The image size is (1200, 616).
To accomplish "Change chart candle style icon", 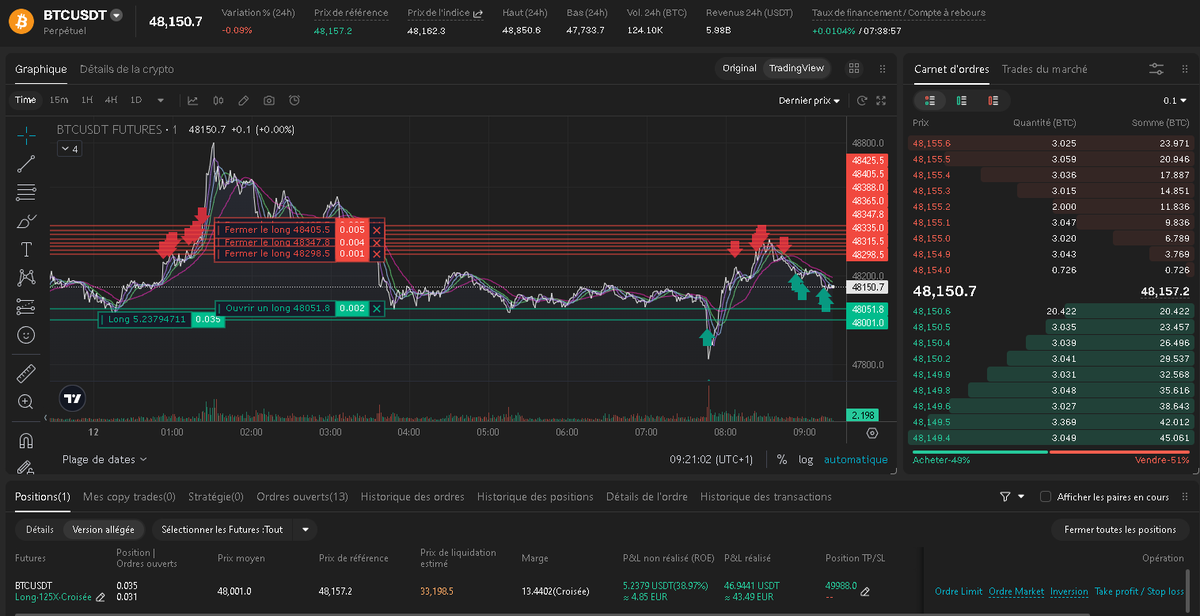I will 219,100.
